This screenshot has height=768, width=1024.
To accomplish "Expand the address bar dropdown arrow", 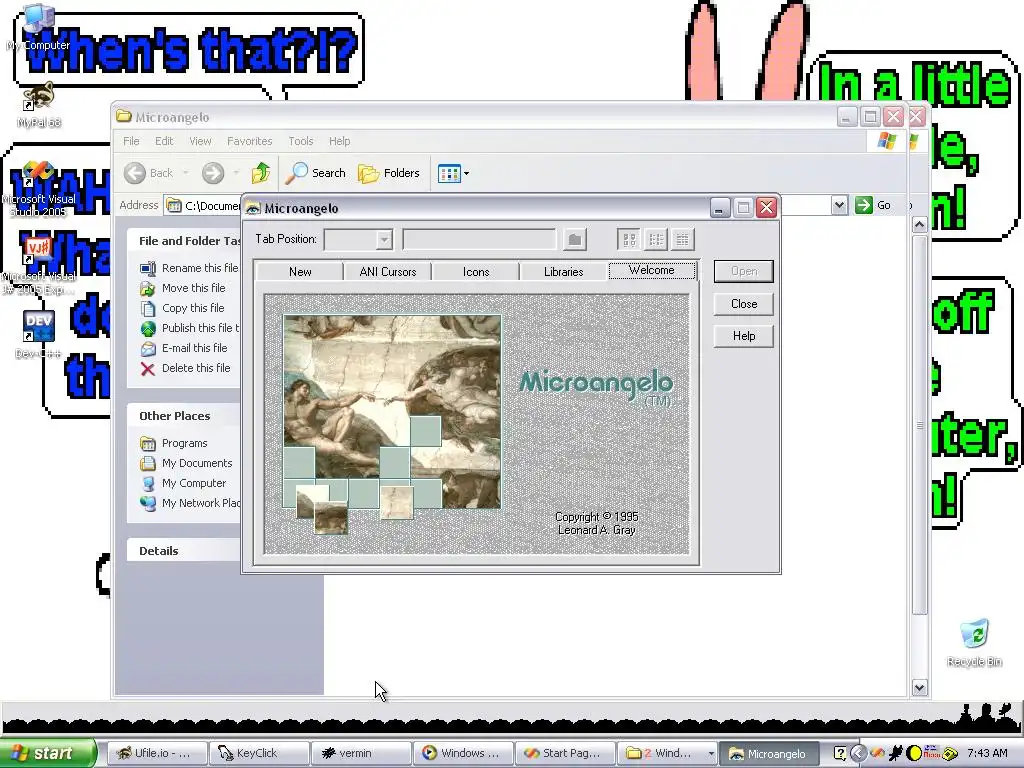I will click(x=839, y=205).
